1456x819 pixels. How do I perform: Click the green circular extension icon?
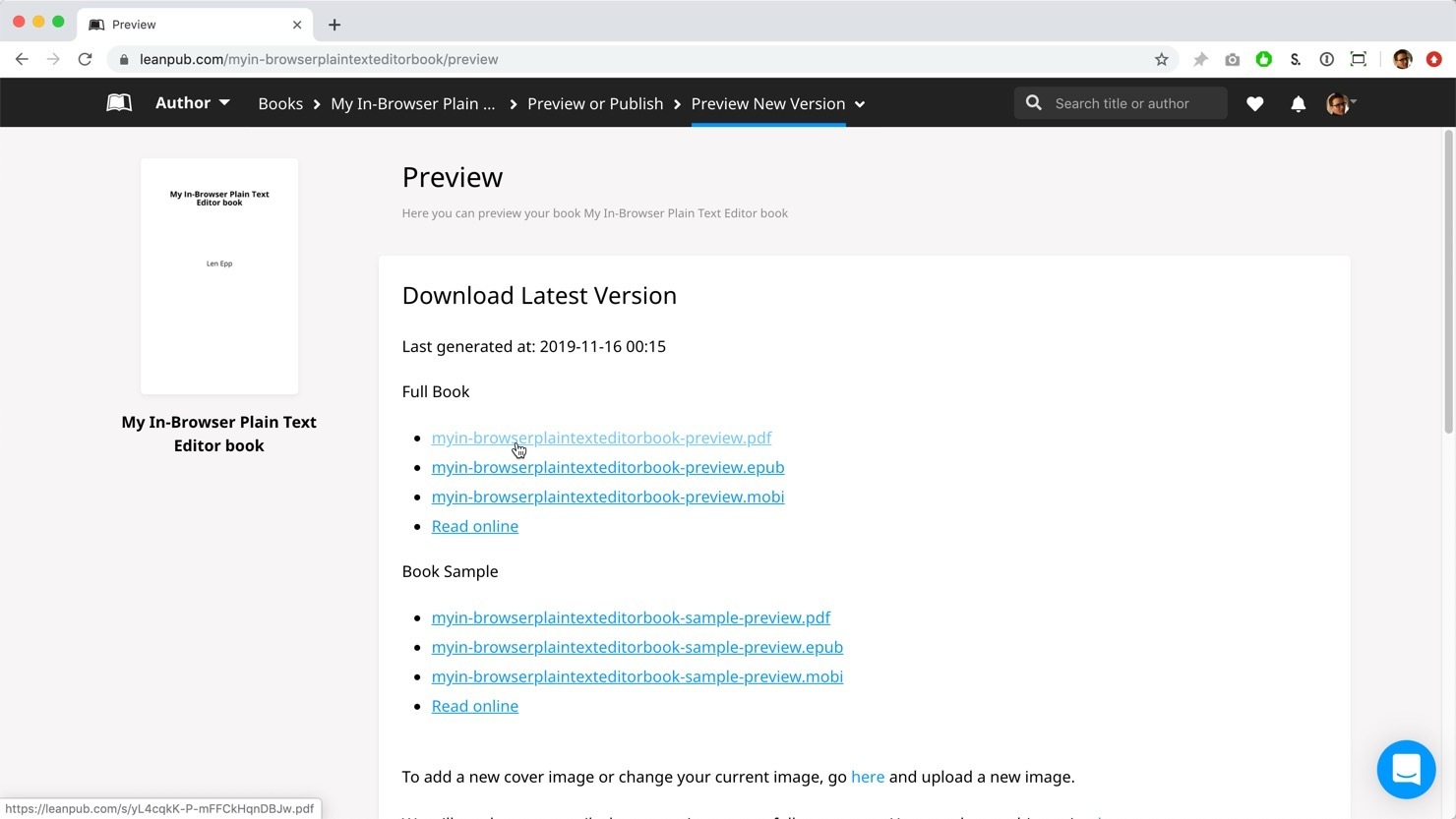point(1264,59)
